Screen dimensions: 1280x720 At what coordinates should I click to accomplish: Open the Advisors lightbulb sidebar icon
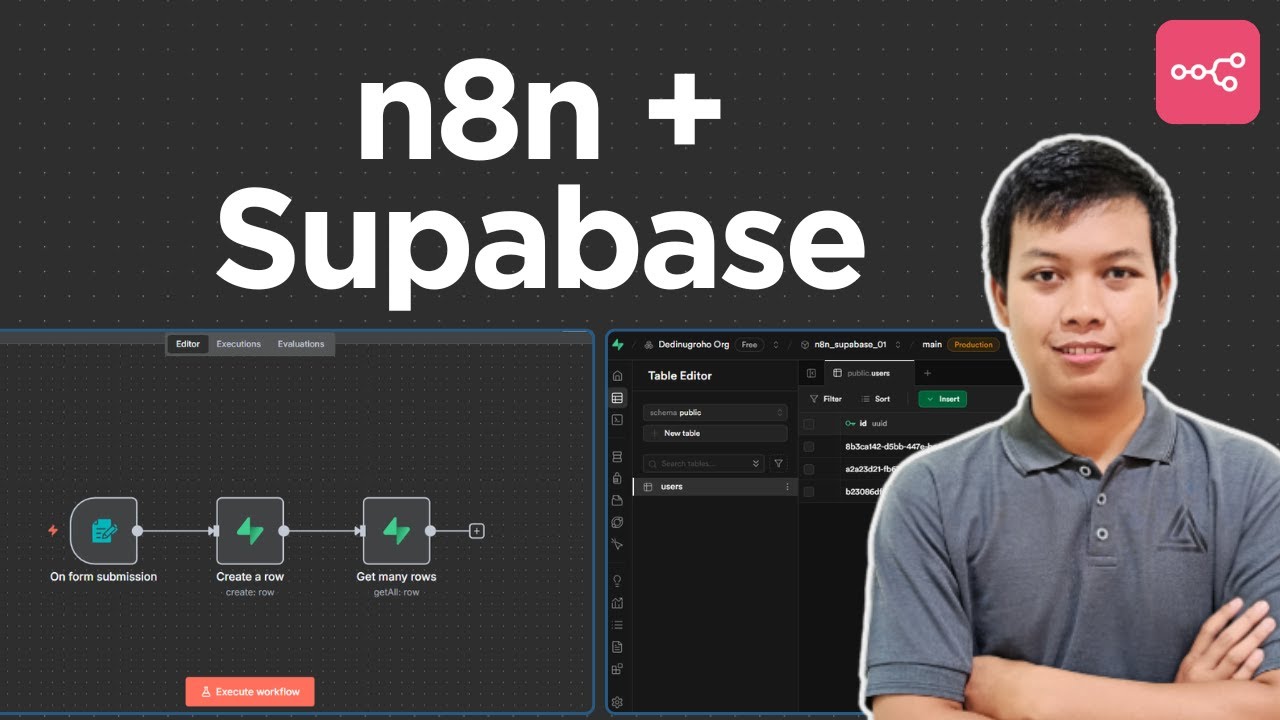tap(617, 581)
